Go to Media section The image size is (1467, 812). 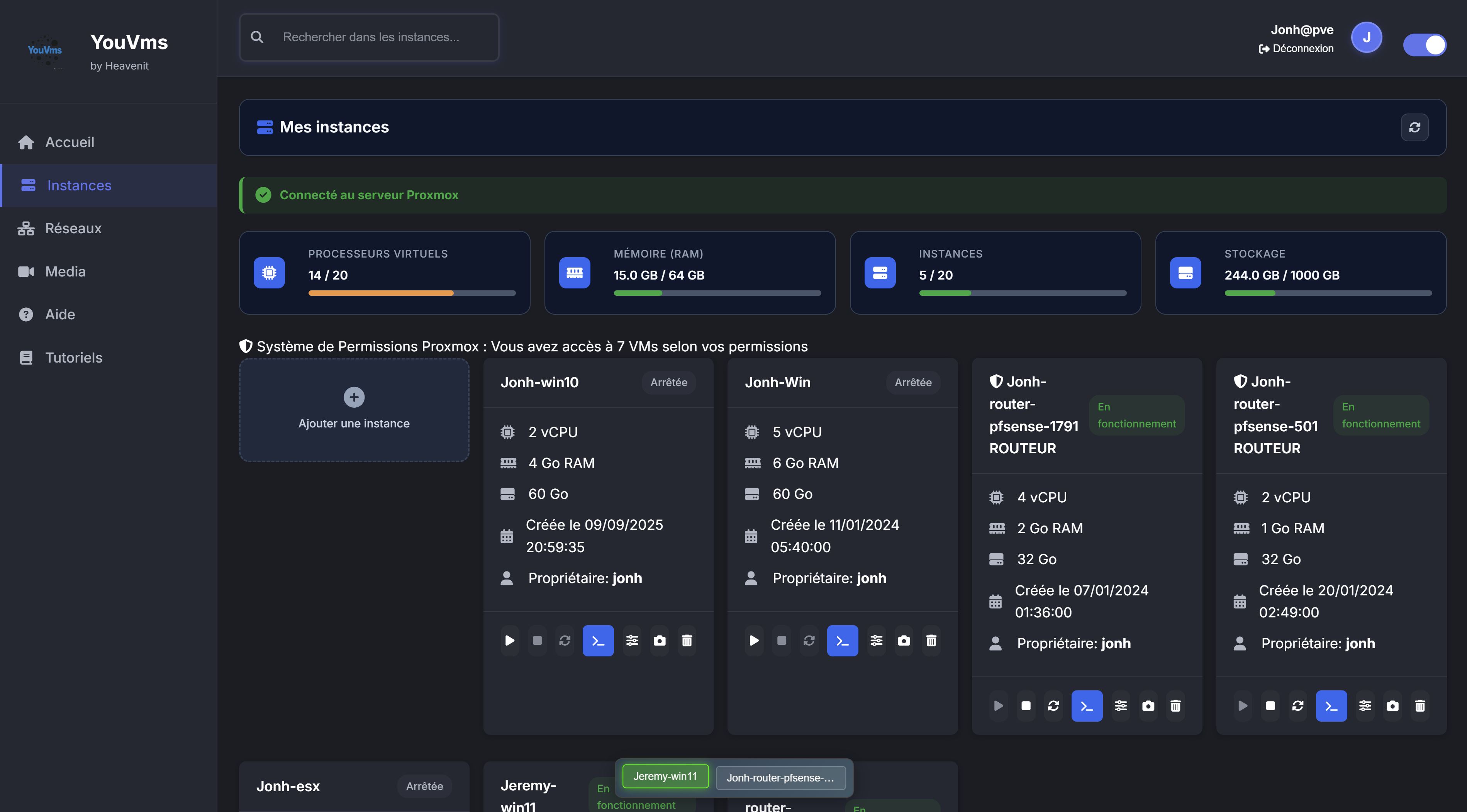coord(65,271)
